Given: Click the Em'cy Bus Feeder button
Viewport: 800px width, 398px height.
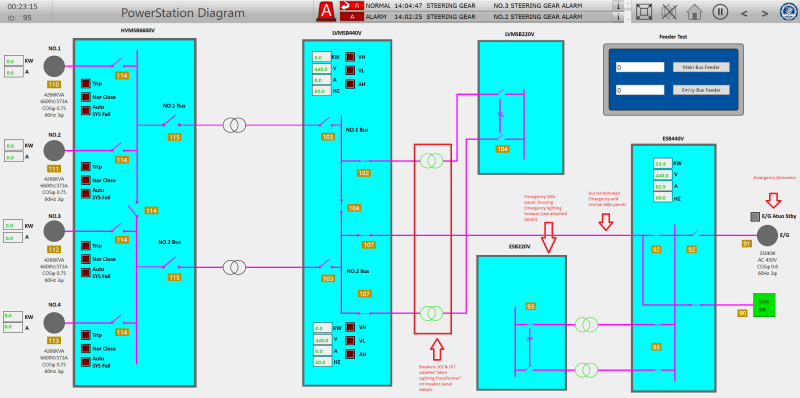Looking at the screenshot, I should coord(701,90).
